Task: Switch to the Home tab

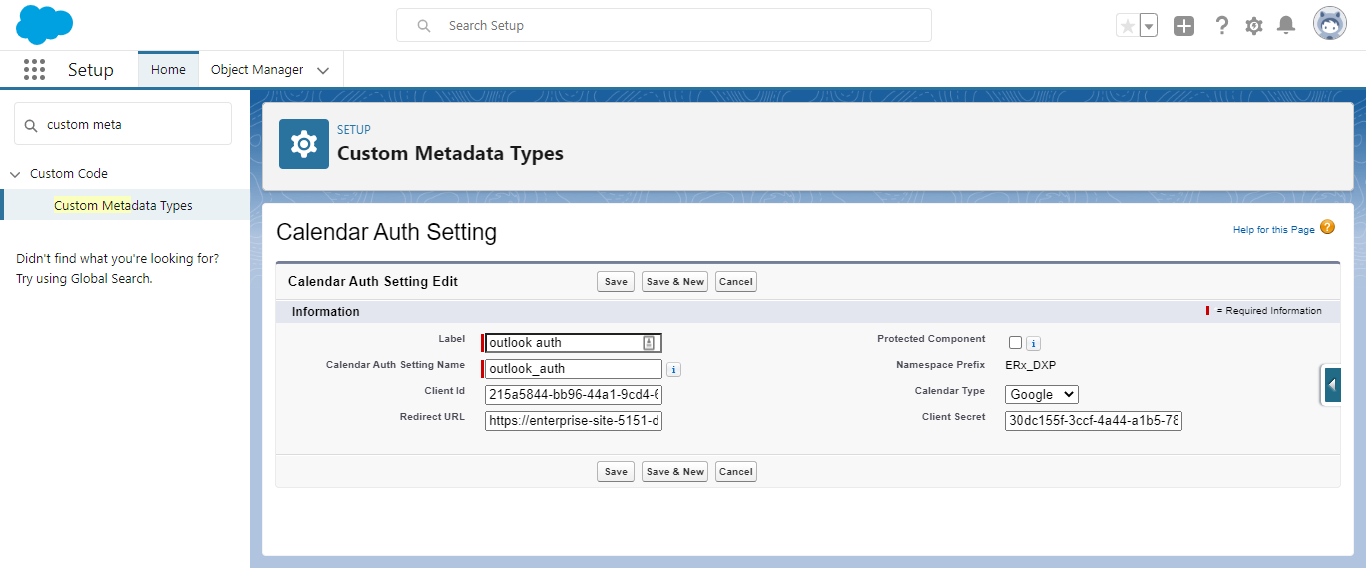Action: (168, 70)
